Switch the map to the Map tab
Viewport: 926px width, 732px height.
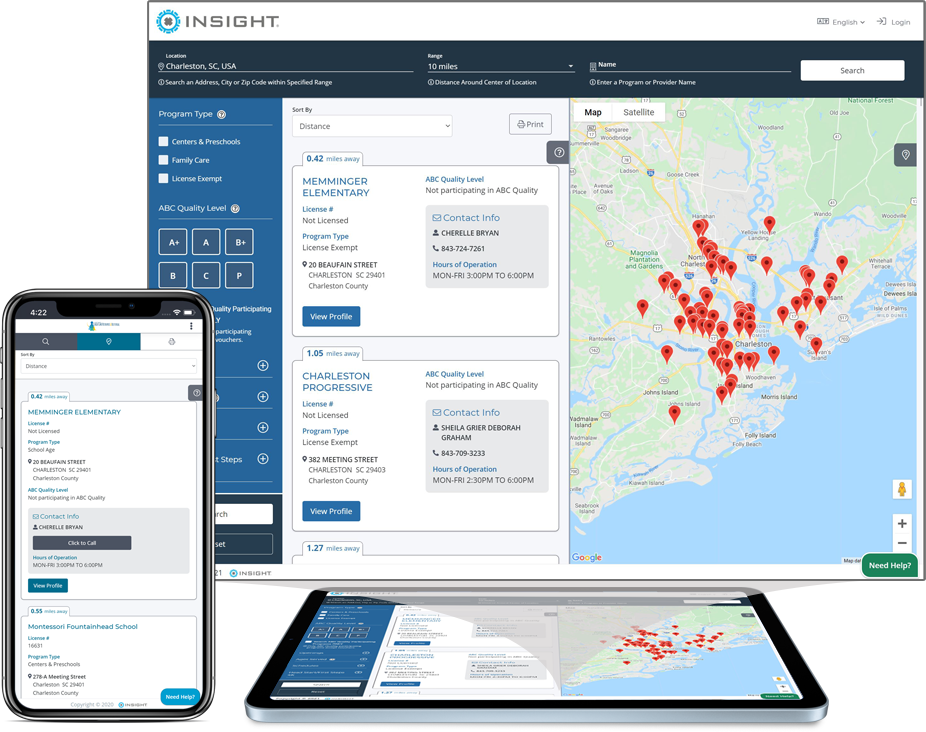(593, 112)
